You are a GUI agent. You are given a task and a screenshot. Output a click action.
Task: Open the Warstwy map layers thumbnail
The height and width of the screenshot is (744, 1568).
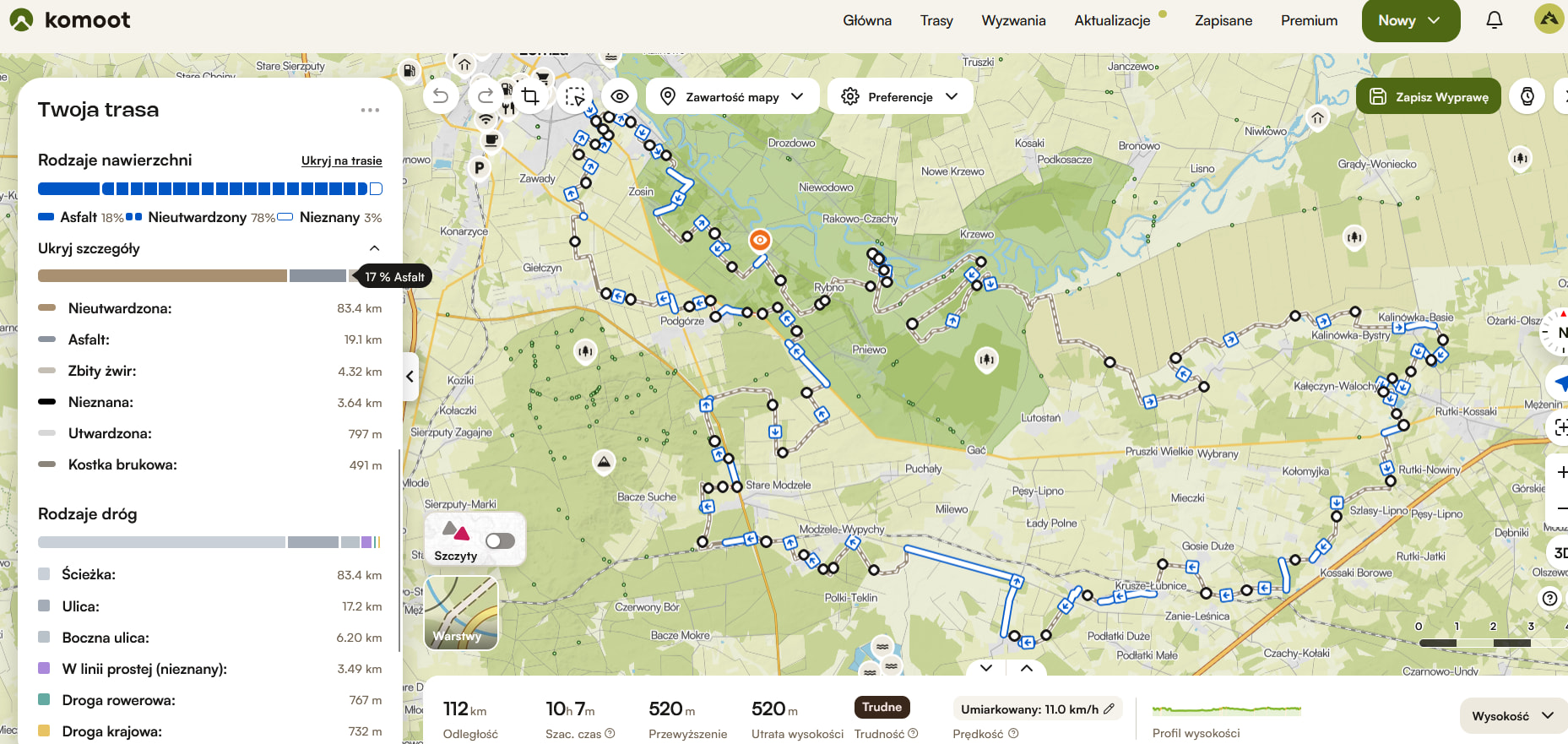[461, 613]
